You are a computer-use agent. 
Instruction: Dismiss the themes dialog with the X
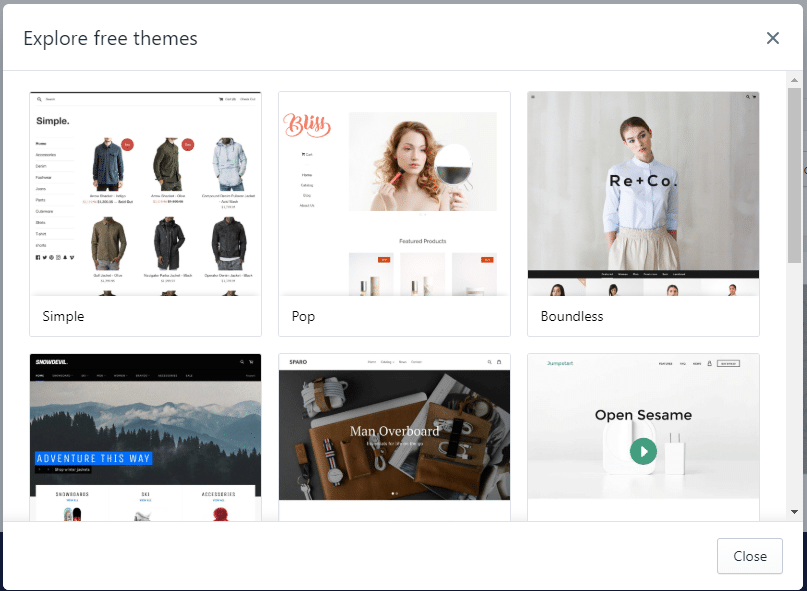pyautogui.click(x=772, y=38)
